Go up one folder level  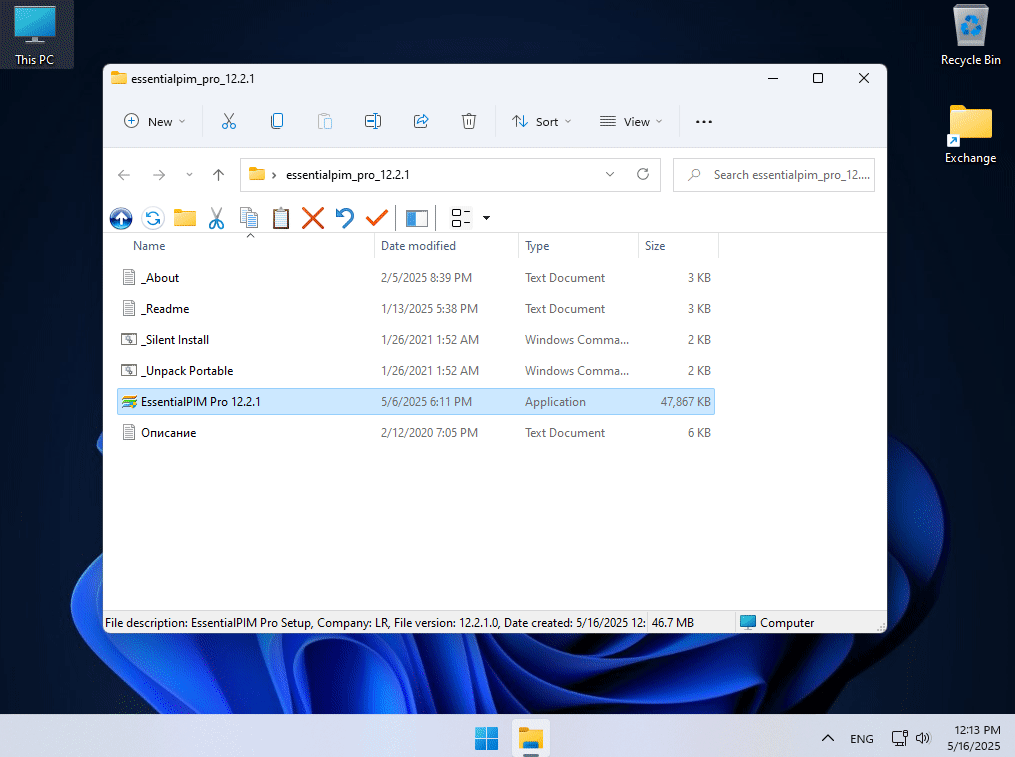(x=218, y=175)
